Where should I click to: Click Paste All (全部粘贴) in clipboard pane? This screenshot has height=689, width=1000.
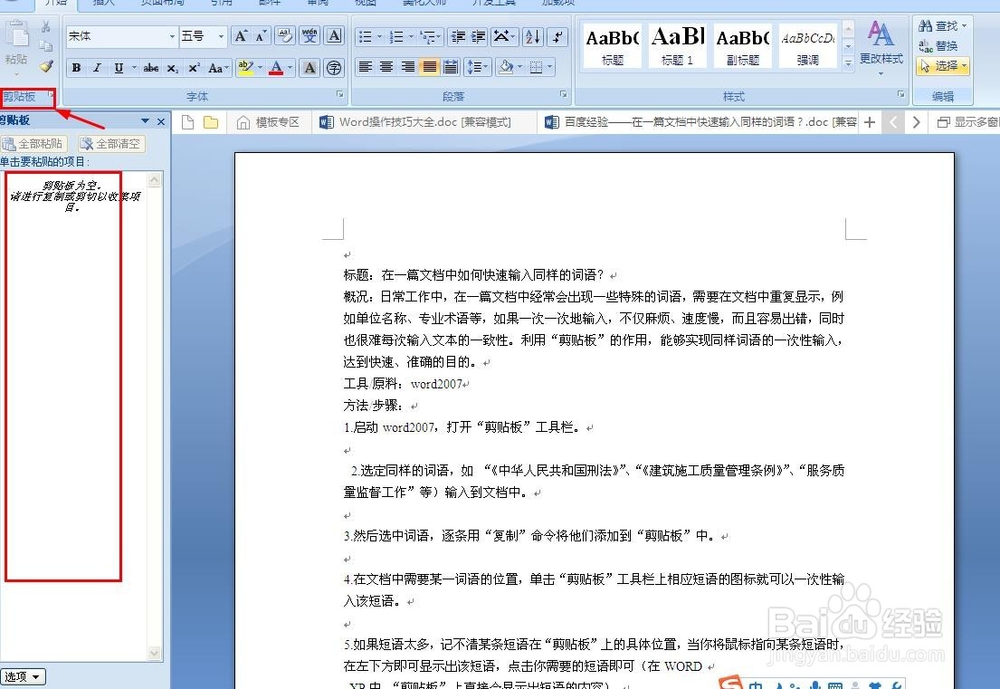click(33, 144)
